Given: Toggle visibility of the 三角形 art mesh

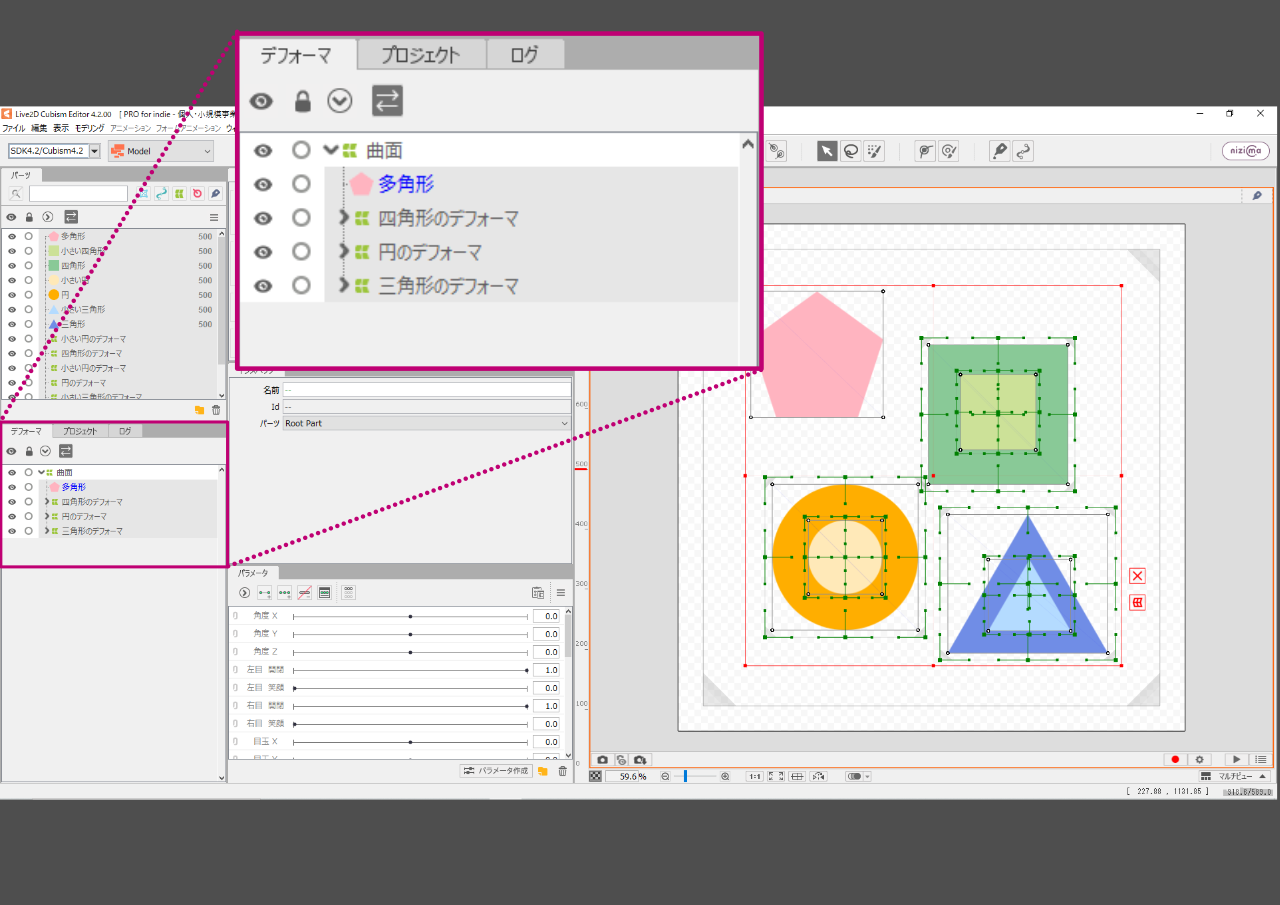Looking at the screenshot, I should click(x=11, y=324).
